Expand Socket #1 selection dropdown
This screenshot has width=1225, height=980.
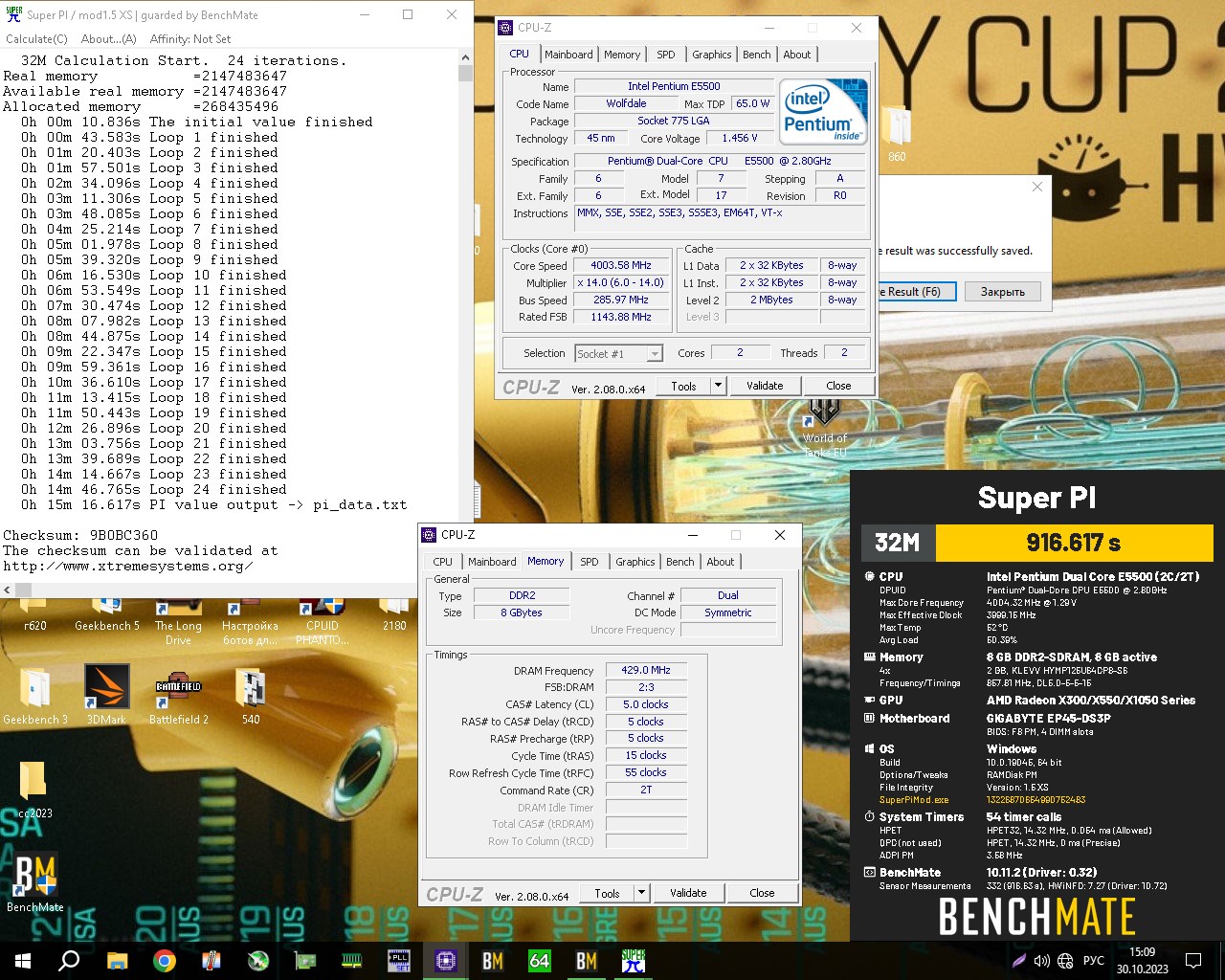[x=655, y=354]
